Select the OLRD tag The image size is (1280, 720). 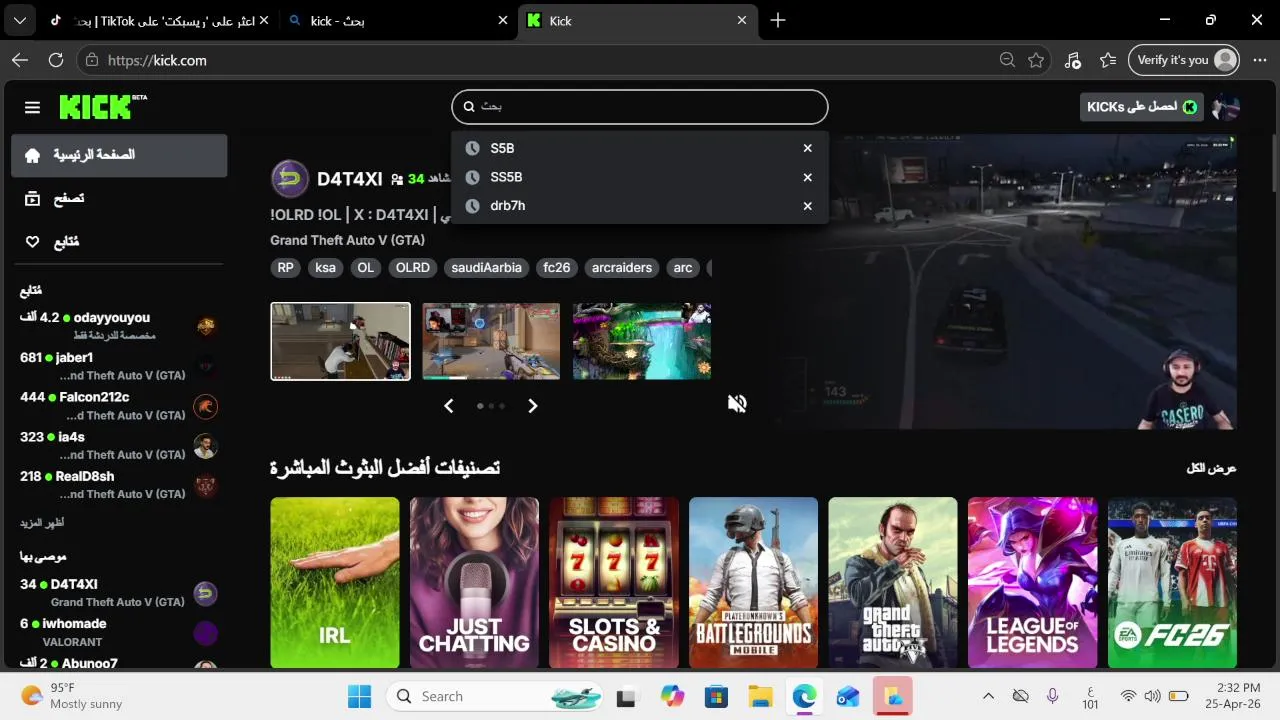click(412, 268)
